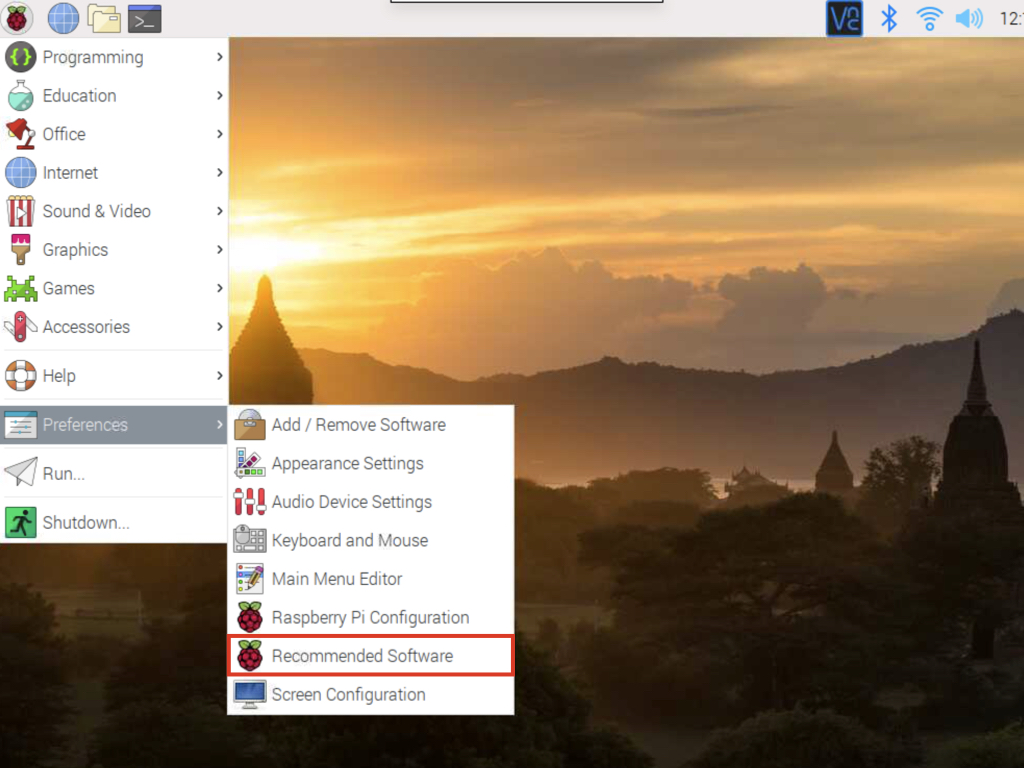Viewport: 1024px width, 768px height.
Task: Open the VNC Server tray icon
Action: coord(844,18)
